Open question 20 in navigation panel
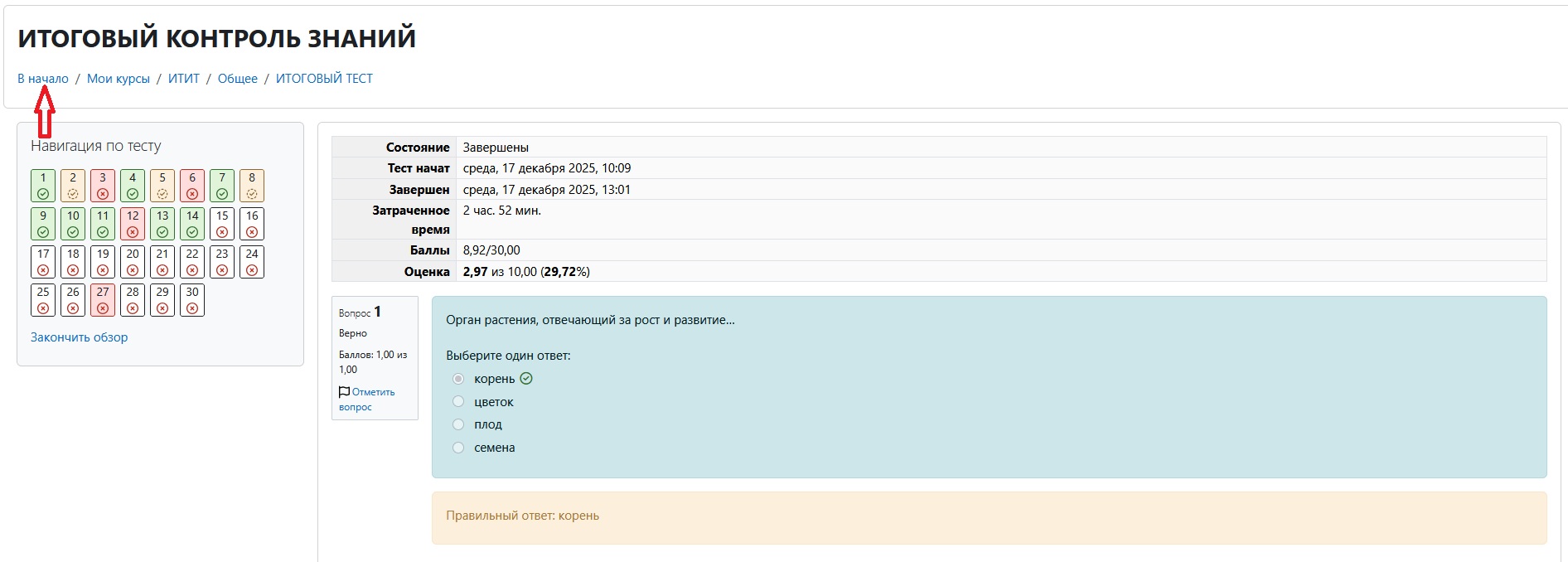The image size is (1568, 562). pyautogui.click(x=133, y=262)
